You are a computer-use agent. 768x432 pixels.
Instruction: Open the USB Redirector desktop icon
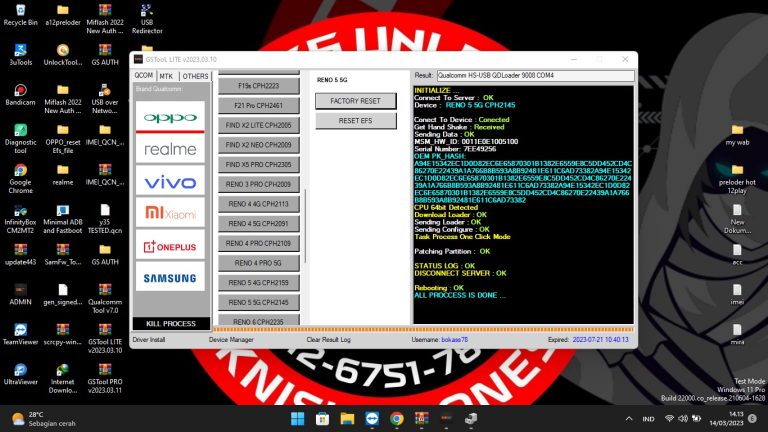point(147,19)
